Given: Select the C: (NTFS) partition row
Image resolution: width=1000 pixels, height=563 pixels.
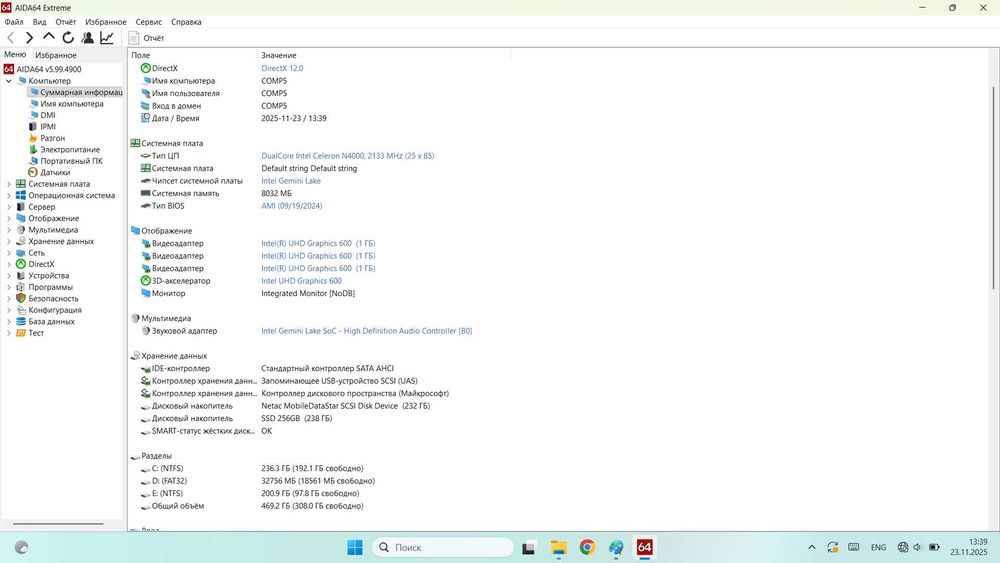Looking at the screenshot, I should pyautogui.click(x=252, y=469).
